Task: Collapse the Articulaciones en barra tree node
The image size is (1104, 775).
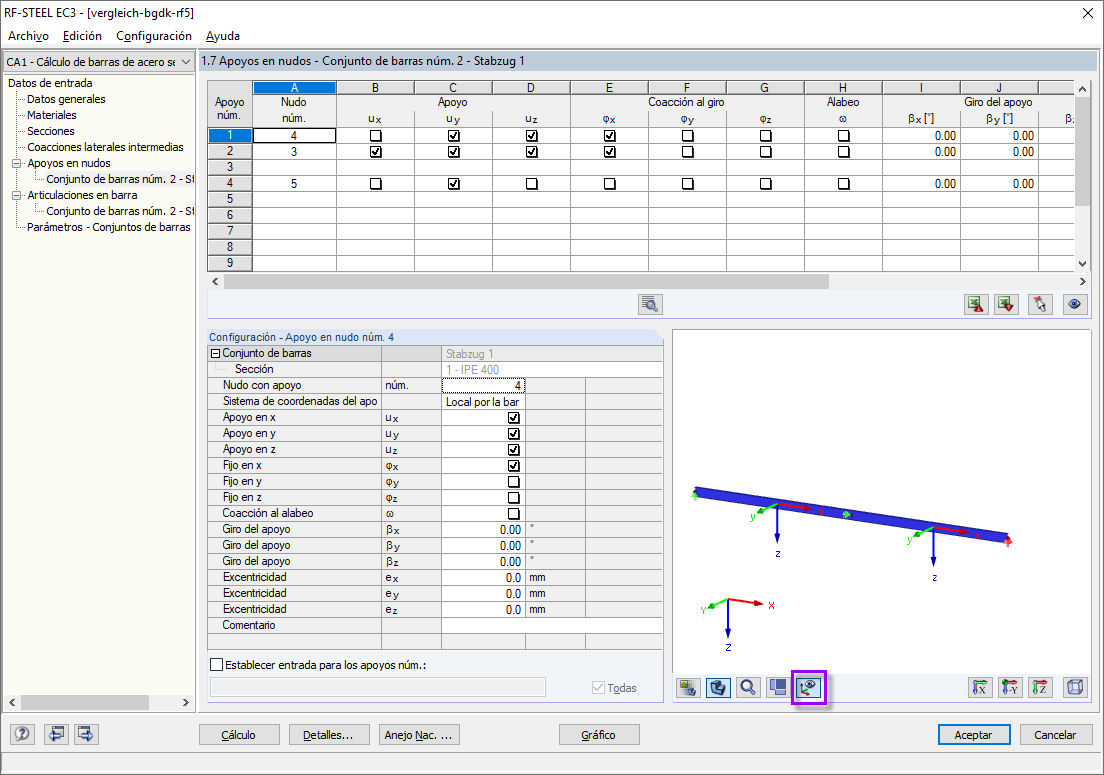Action: 17,195
